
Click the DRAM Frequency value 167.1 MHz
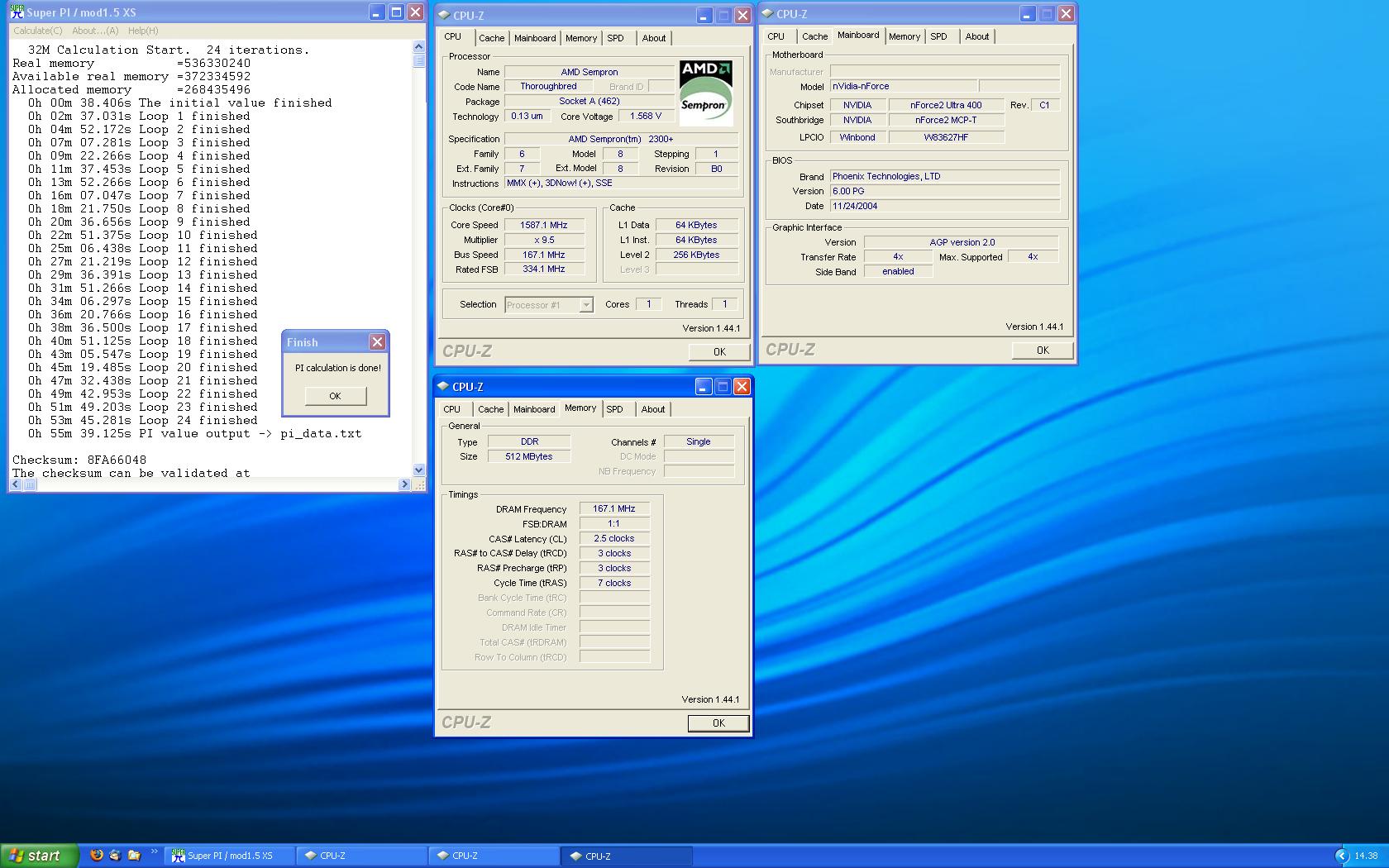coord(614,509)
